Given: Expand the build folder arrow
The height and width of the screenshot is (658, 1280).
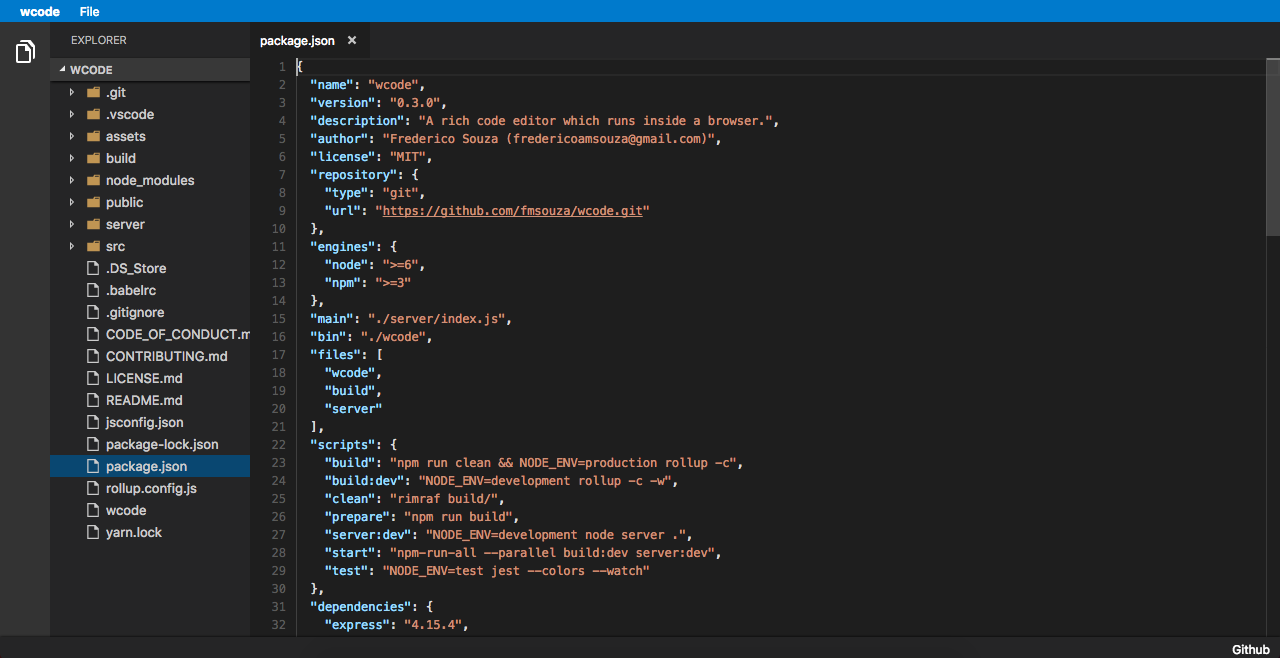Looking at the screenshot, I should coord(72,158).
